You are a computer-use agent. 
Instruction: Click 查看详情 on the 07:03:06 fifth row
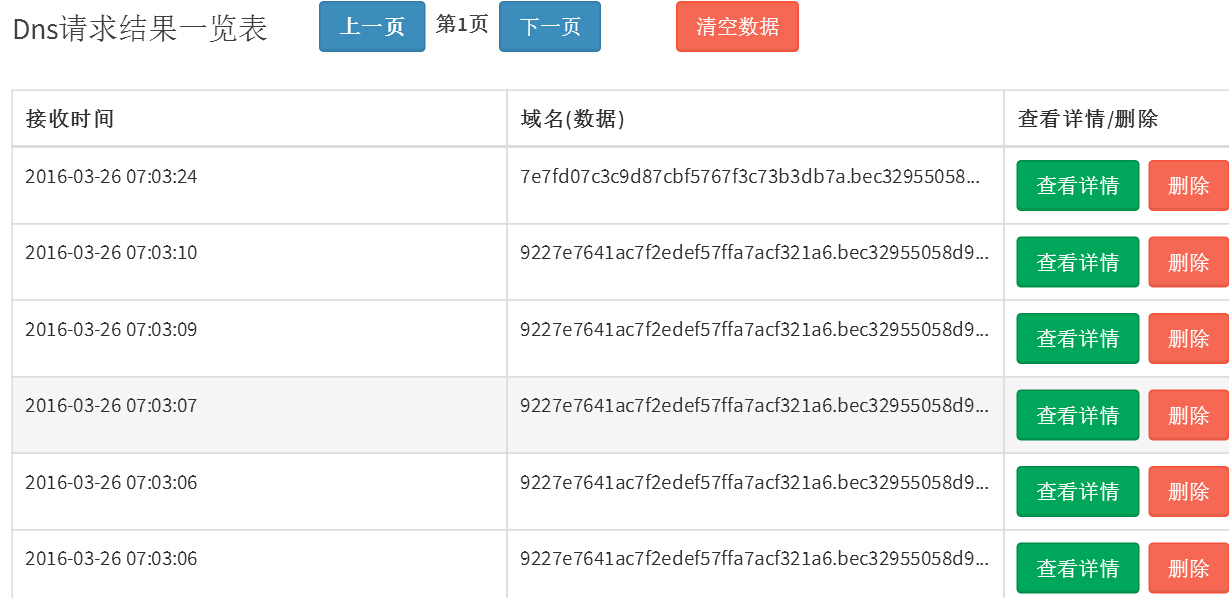tap(1077, 491)
